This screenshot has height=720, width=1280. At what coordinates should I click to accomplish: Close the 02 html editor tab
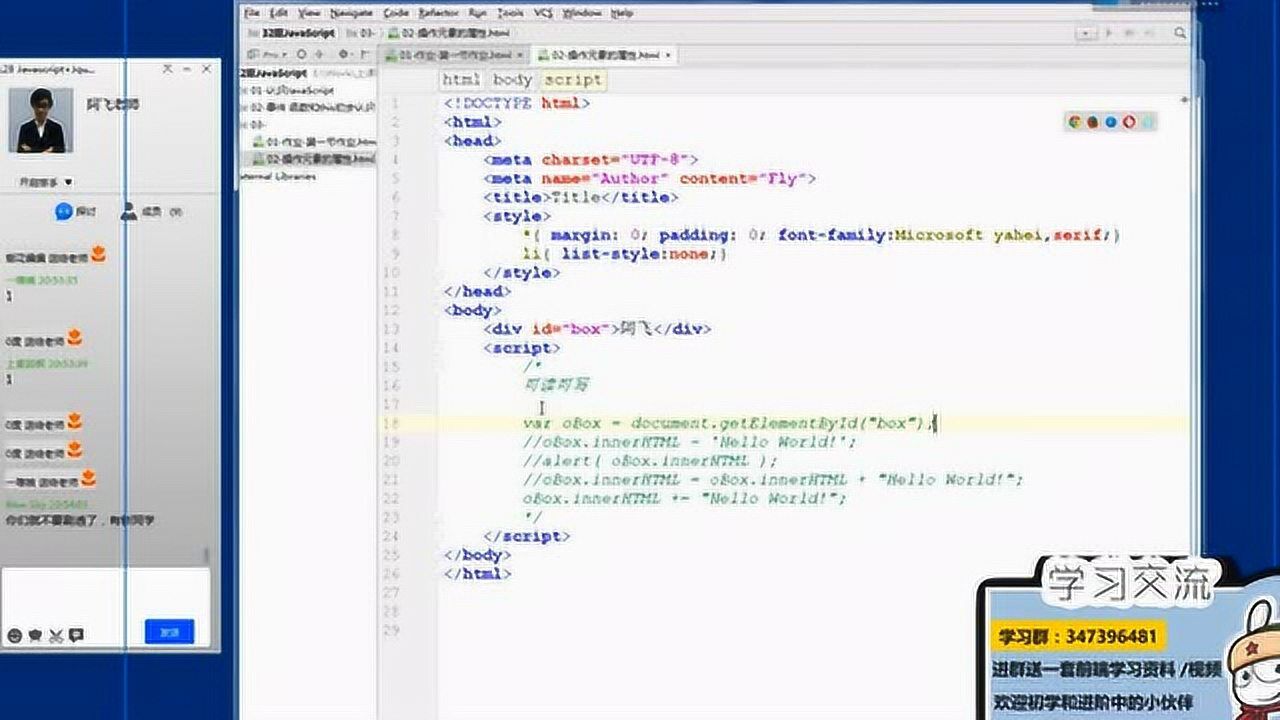pyautogui.click(x=667, y=55)
